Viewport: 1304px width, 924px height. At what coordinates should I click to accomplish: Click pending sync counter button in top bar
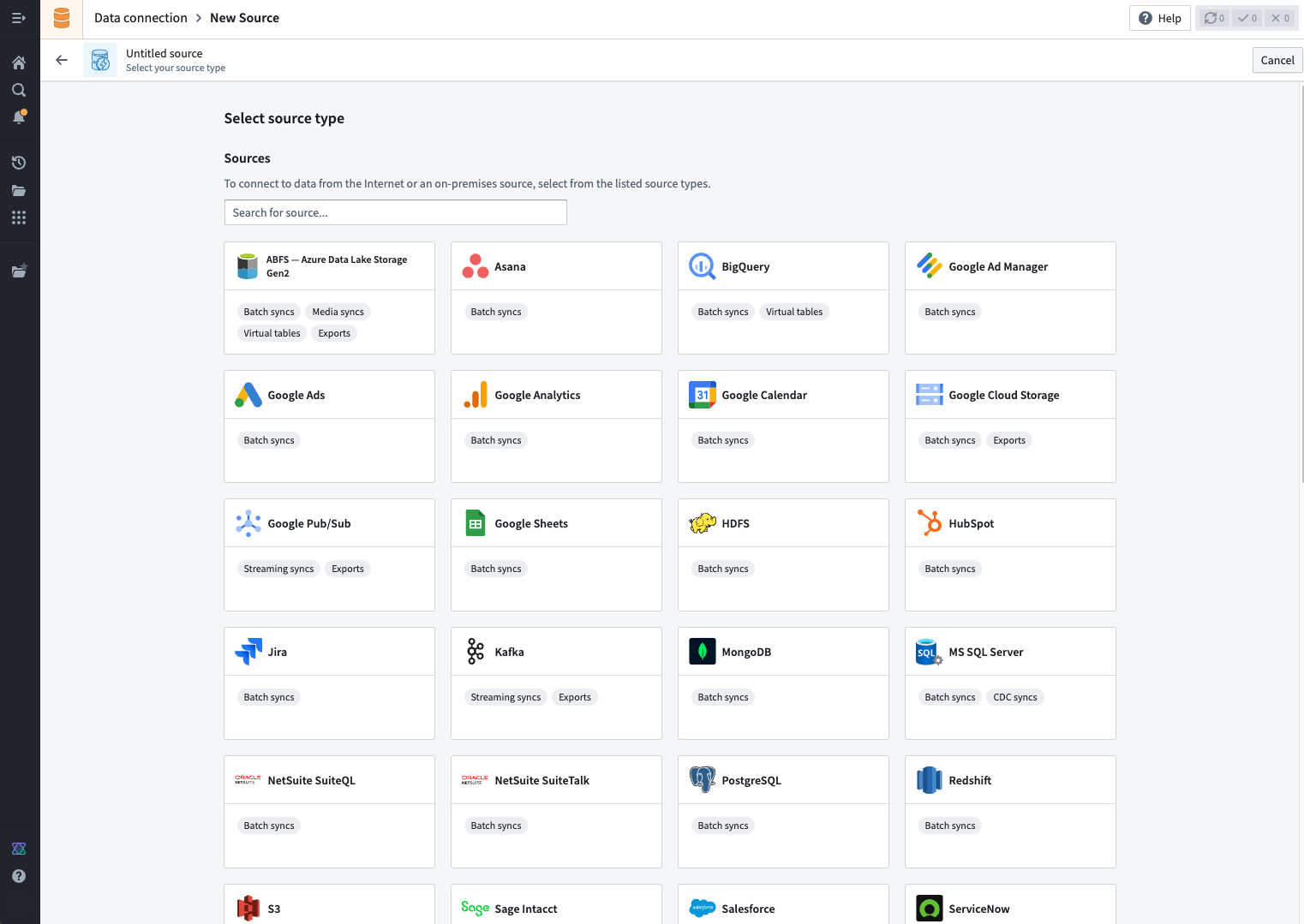[x=1213, y=18]
